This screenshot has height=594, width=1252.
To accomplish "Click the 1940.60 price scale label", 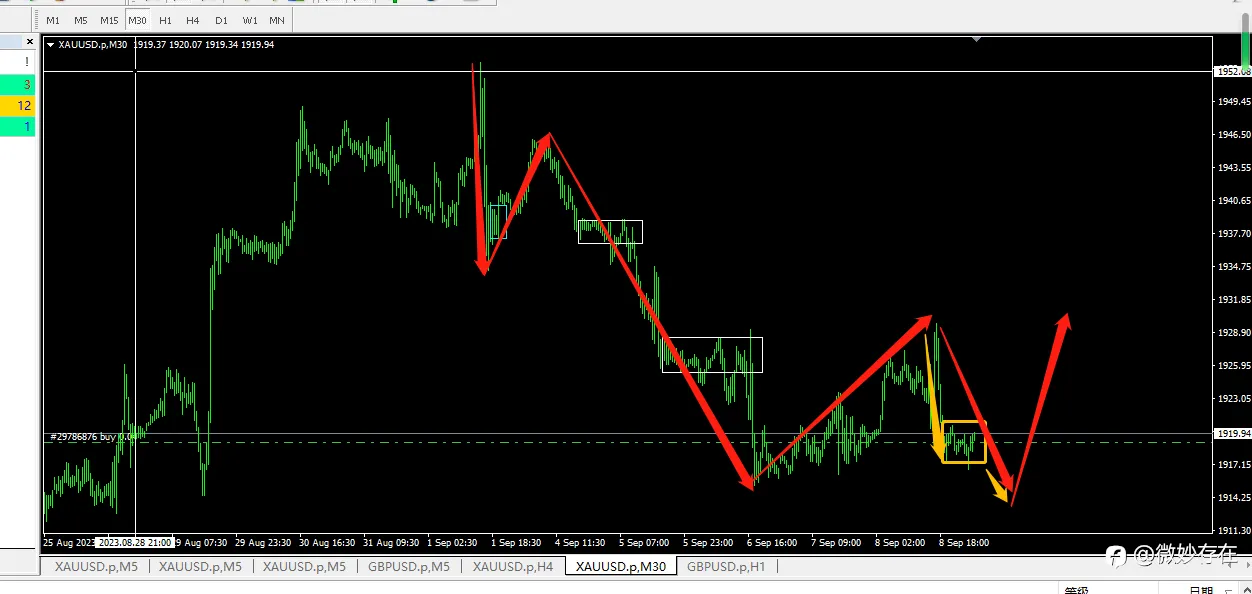I will (x=1234, y=200).
